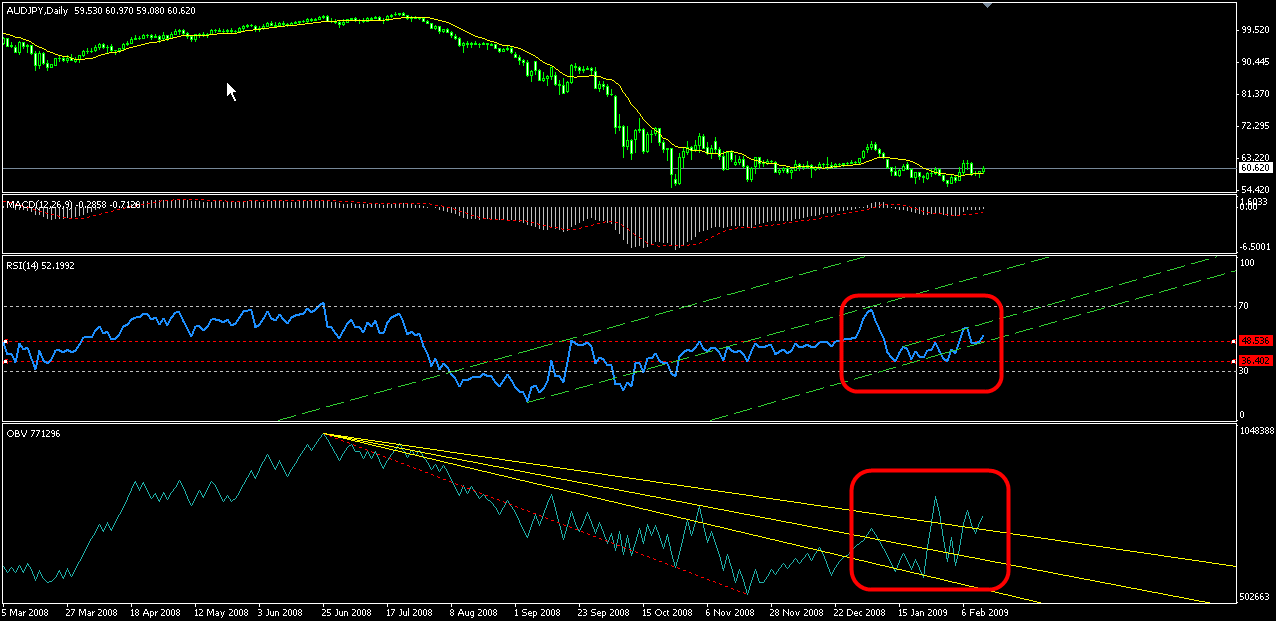
Task: Click the 81.370 price axis label
Action: 1253,94
